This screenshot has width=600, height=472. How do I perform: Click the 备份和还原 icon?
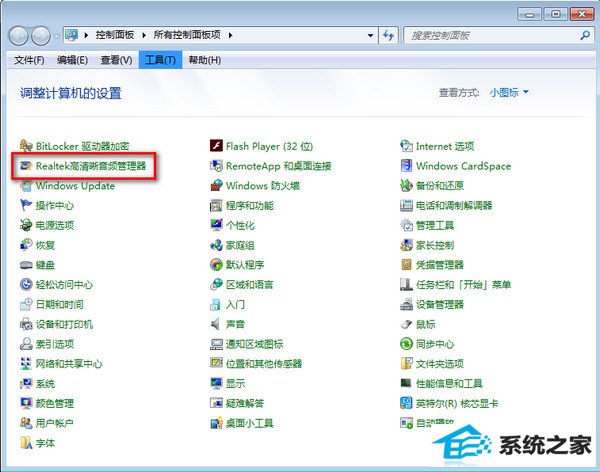[406, 186]
